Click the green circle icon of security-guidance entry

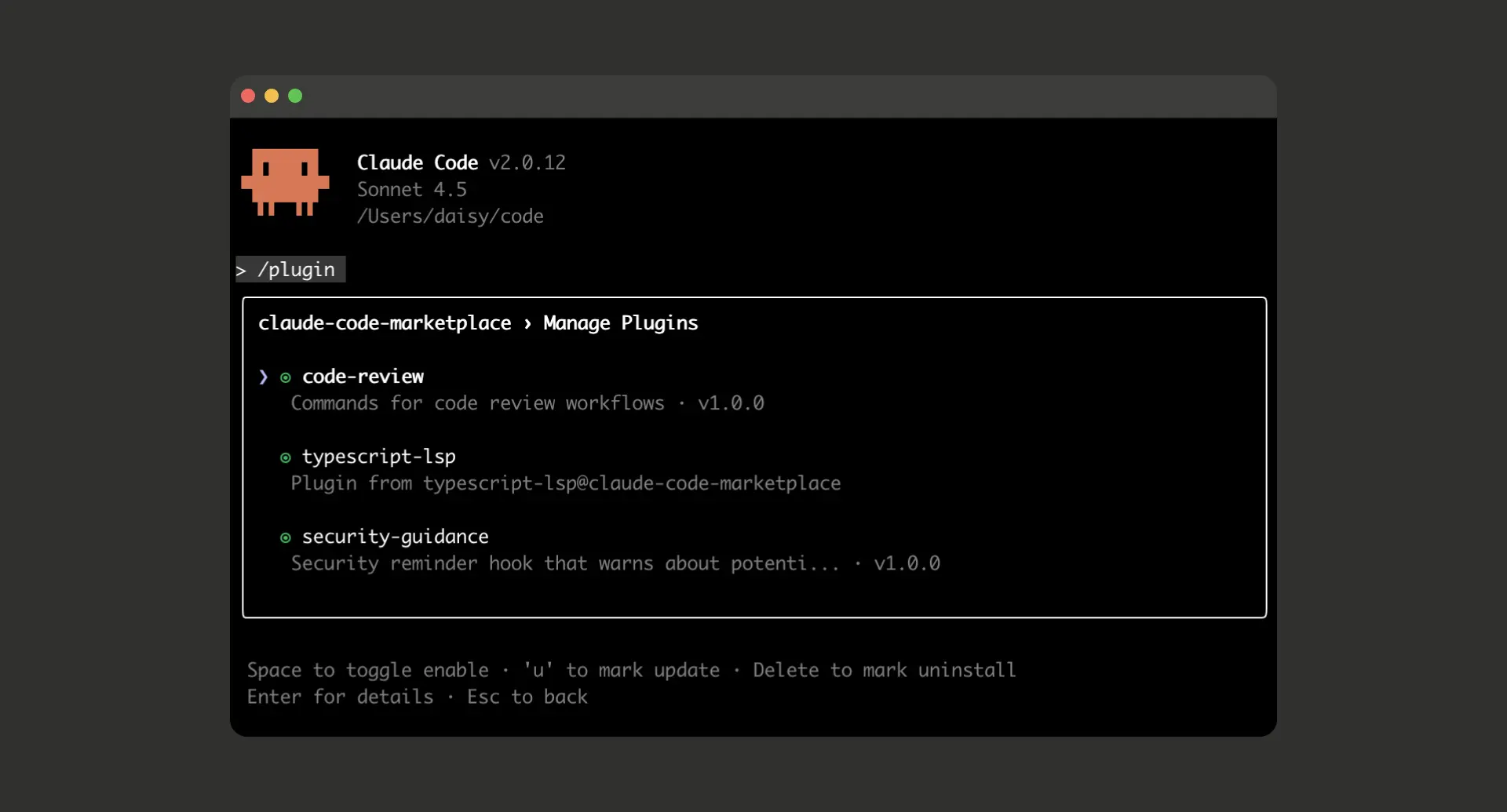coord(286,537)
